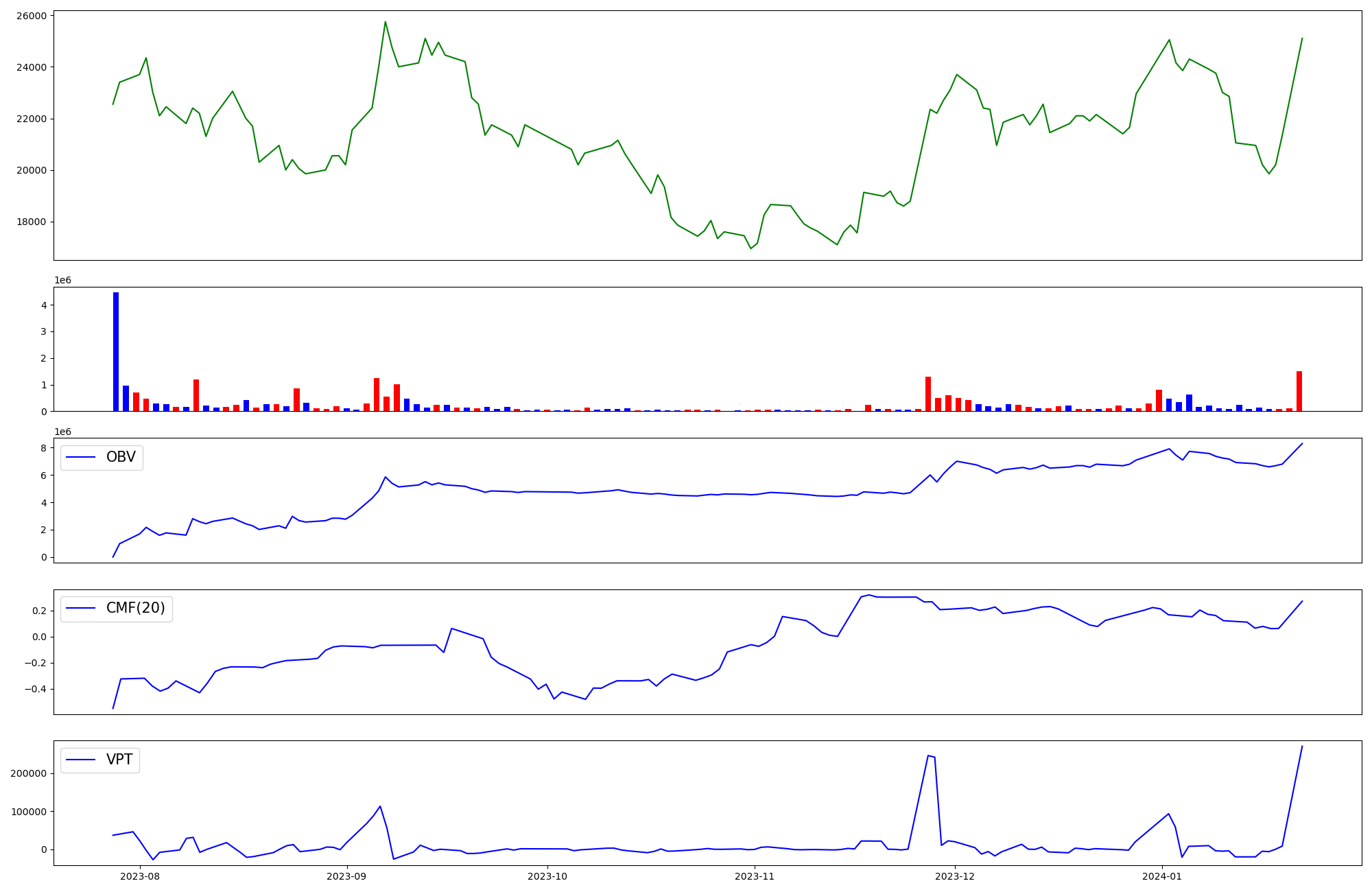Viewport: 1372px width, 892px height.
Task: Select the 2023-12 date tick label
Action: pyautogui.click(x=955, y=876)
